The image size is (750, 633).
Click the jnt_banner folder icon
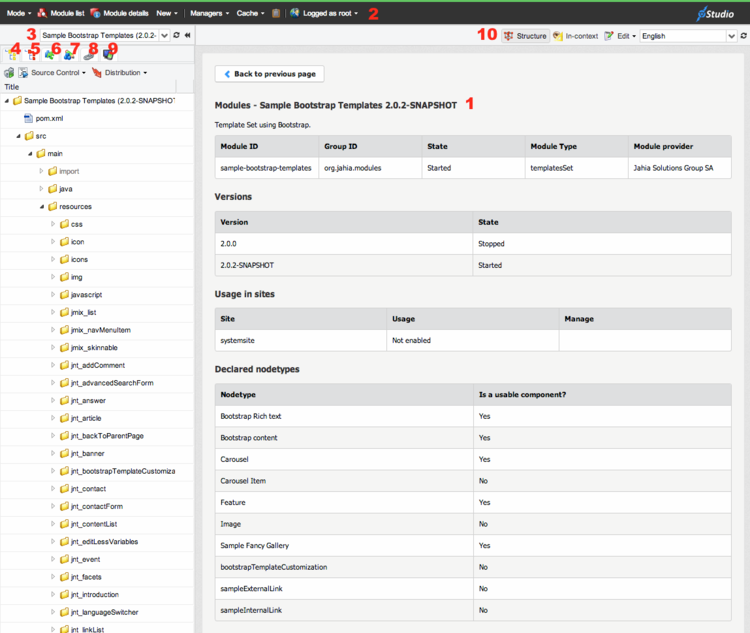64,453
